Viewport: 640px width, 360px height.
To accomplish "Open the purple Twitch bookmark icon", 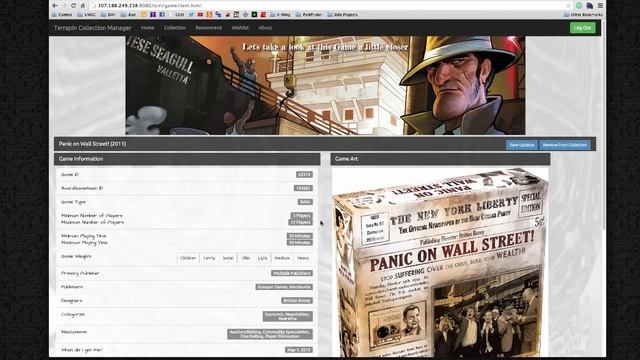I will (x=153, y=14).
